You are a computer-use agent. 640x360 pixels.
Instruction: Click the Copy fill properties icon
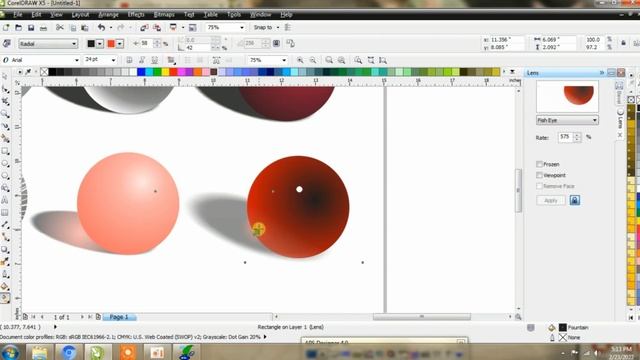point(290,43)
